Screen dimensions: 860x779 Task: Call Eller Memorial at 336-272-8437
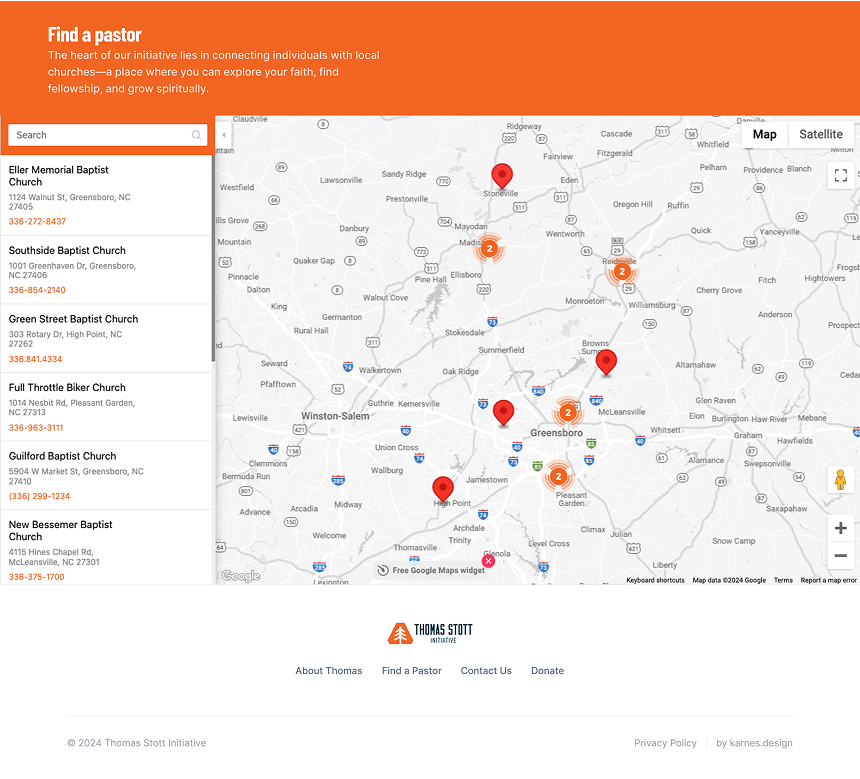click(37, 222)
